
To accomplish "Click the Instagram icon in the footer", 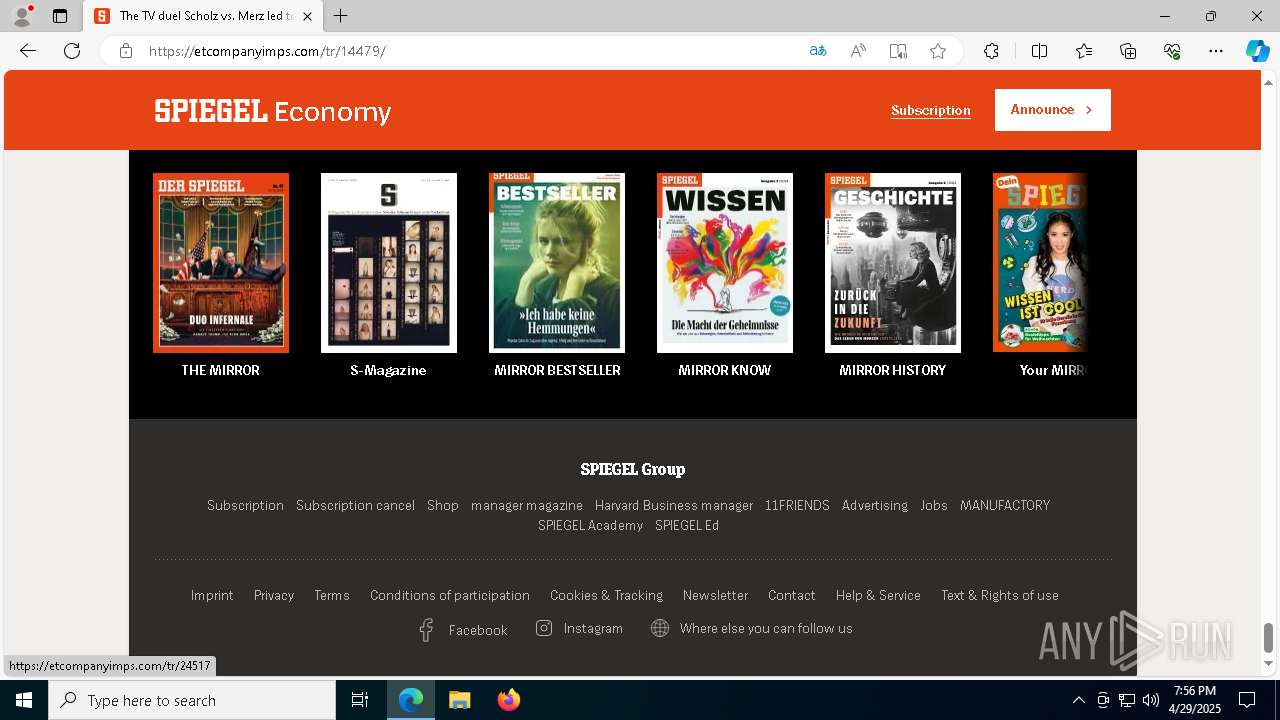I will tap(544, 628).
